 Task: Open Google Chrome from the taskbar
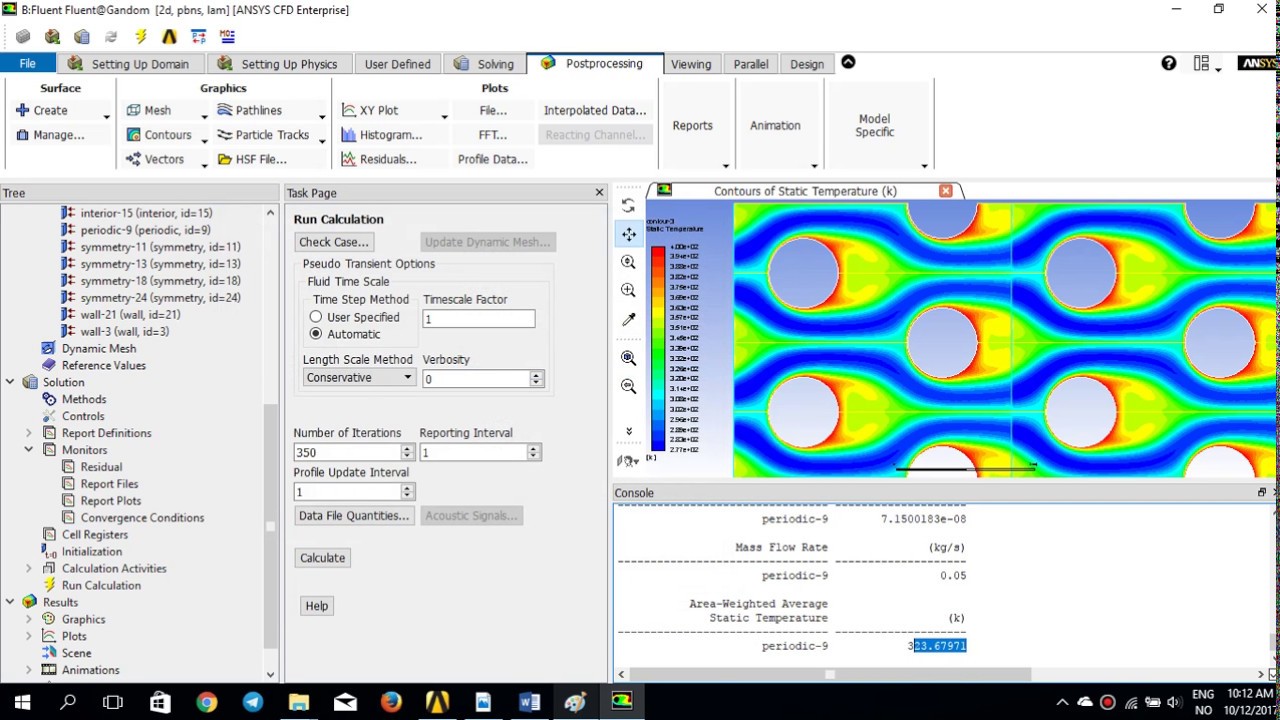pos(207,702)
